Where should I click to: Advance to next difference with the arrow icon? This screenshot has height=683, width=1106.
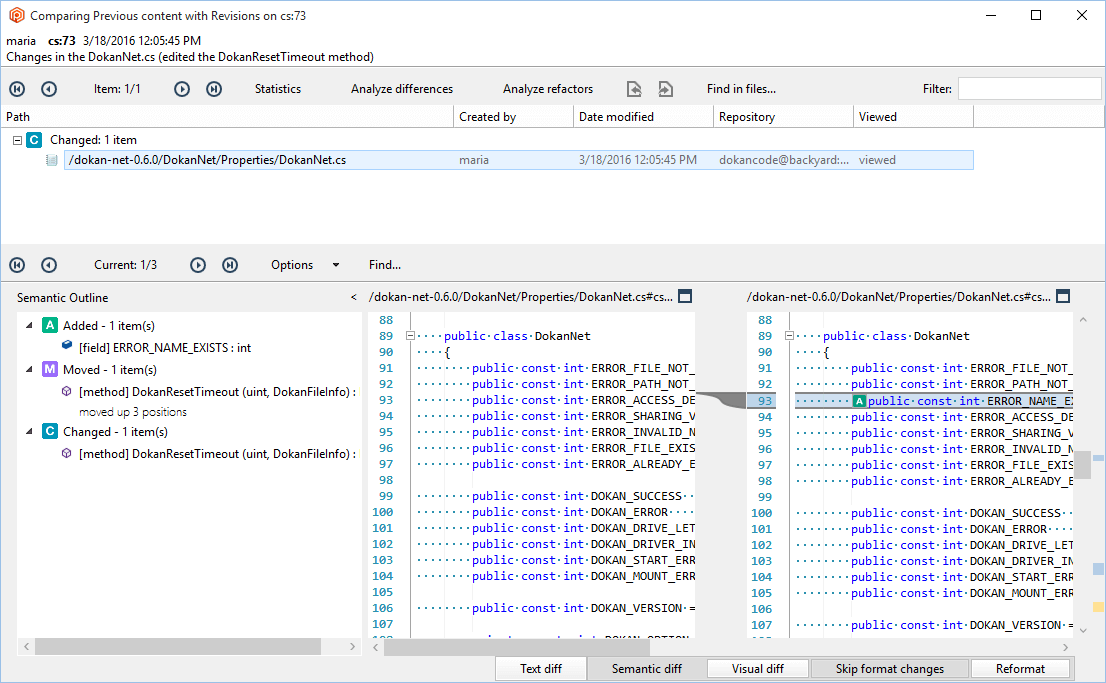click(x=197, y=265)
